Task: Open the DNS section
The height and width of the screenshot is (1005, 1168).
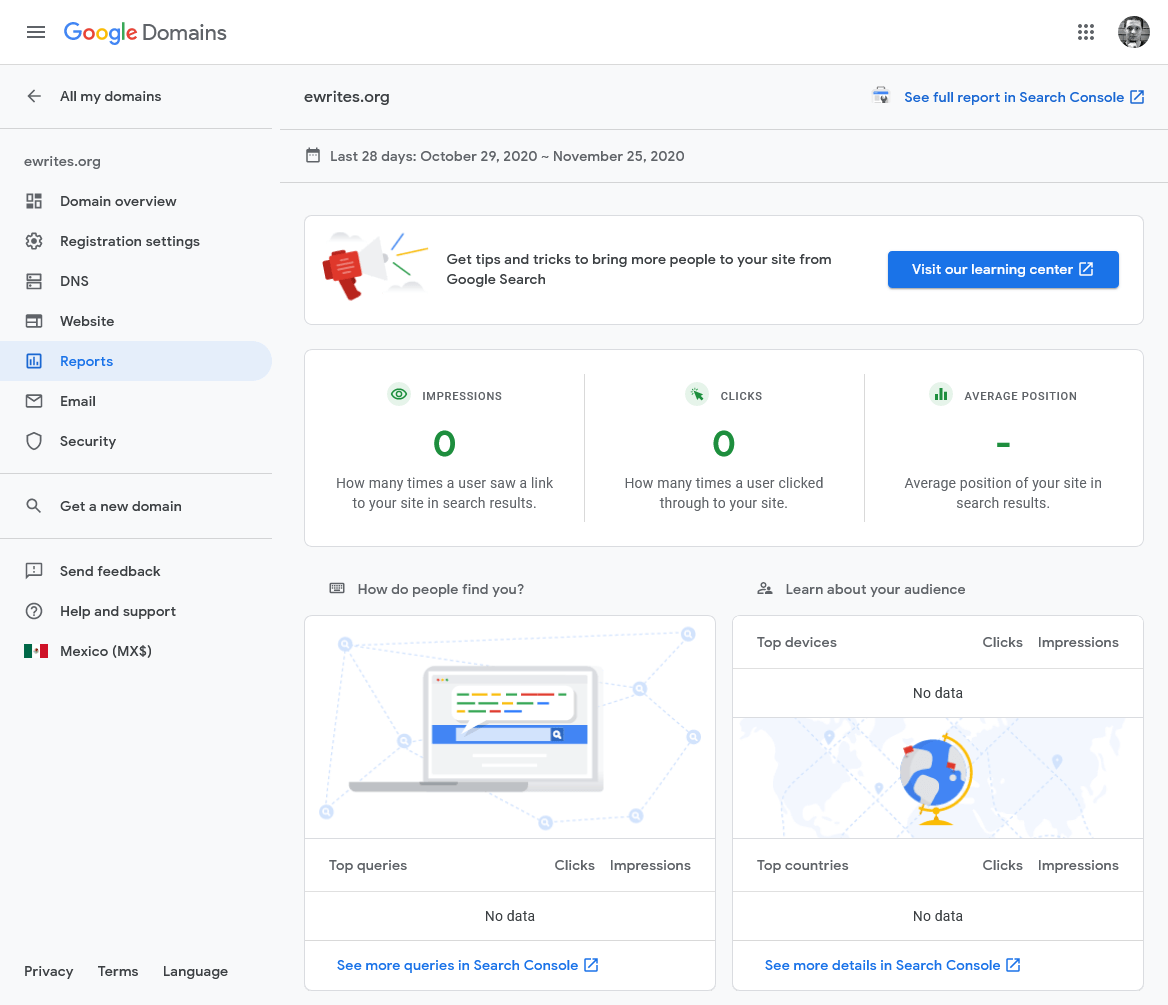Action: point(136,281)
